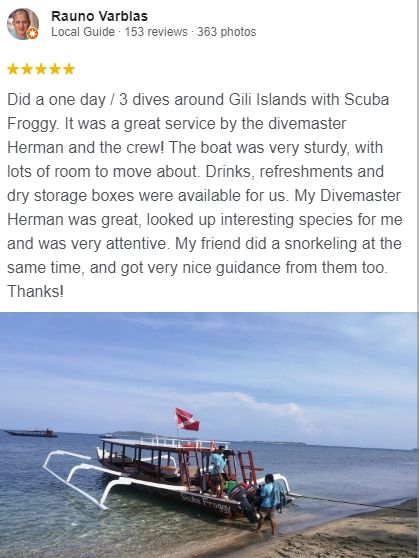Click the middle star of the rating

41,69
